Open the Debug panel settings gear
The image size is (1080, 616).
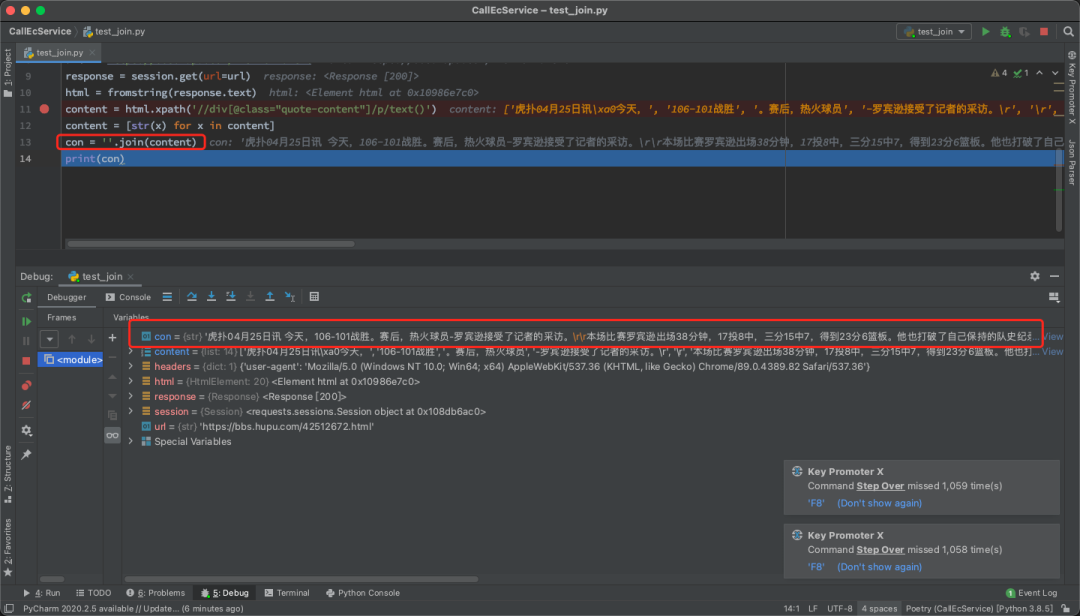click(1035, 276)
